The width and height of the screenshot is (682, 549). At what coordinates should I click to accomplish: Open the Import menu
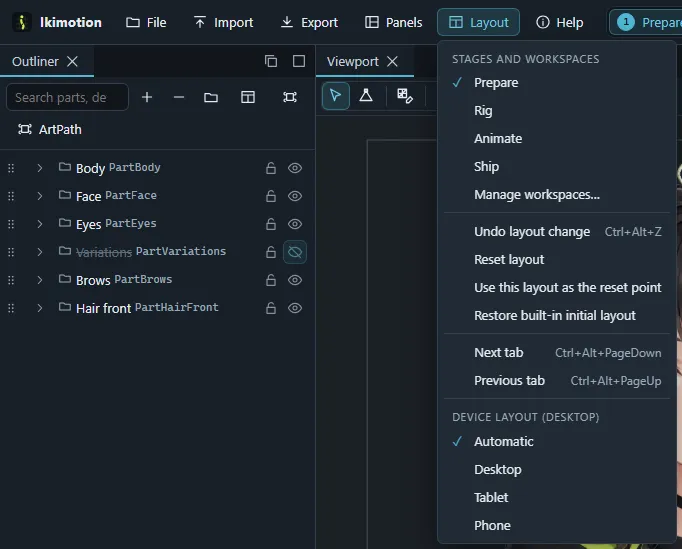point(224,22)
